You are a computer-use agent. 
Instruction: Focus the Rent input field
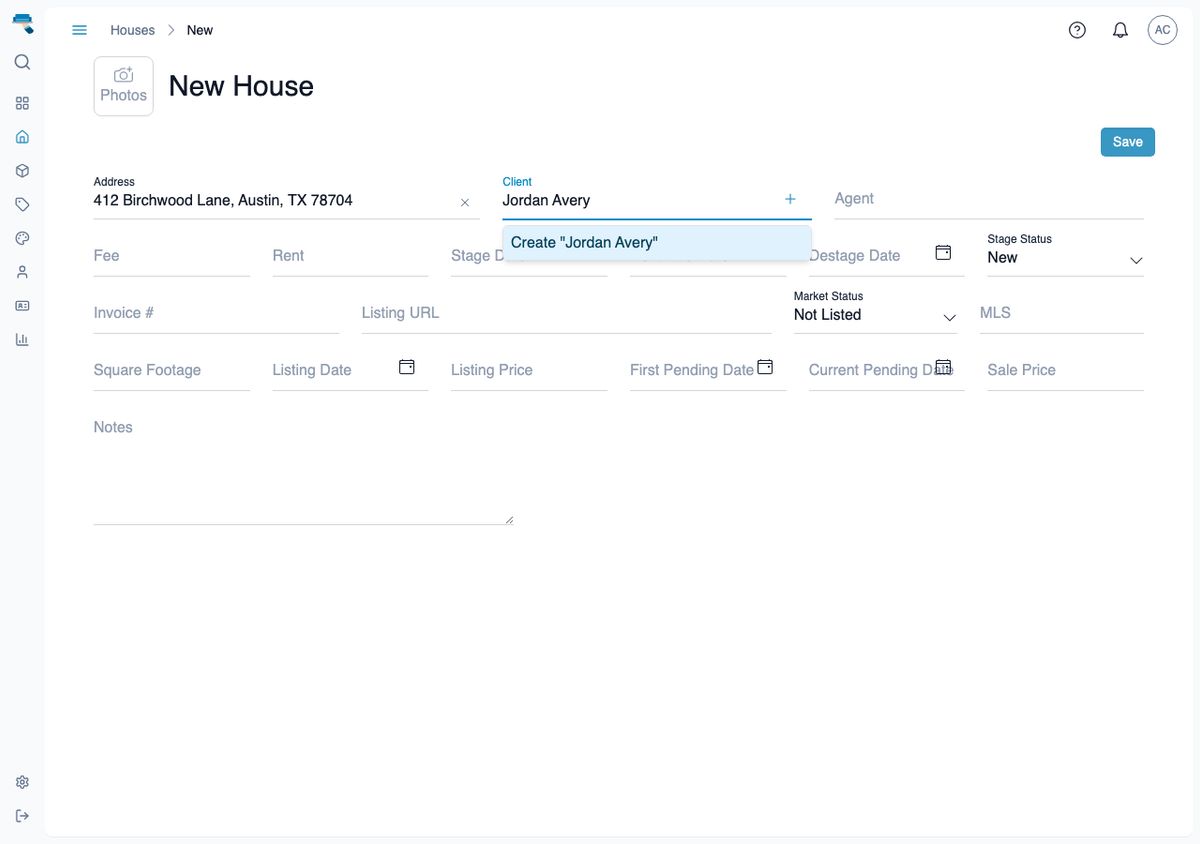tap(350, 256)
